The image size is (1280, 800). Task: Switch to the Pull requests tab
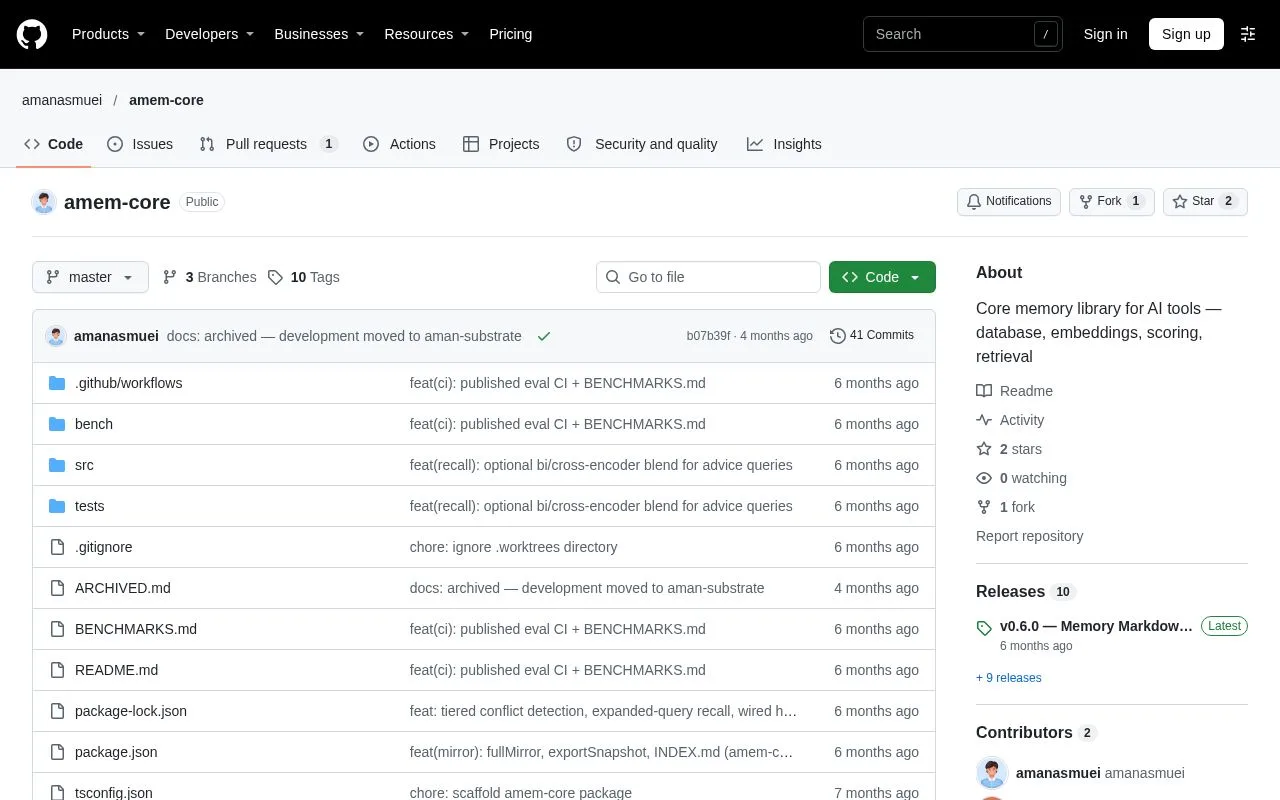tap(268, 144)
